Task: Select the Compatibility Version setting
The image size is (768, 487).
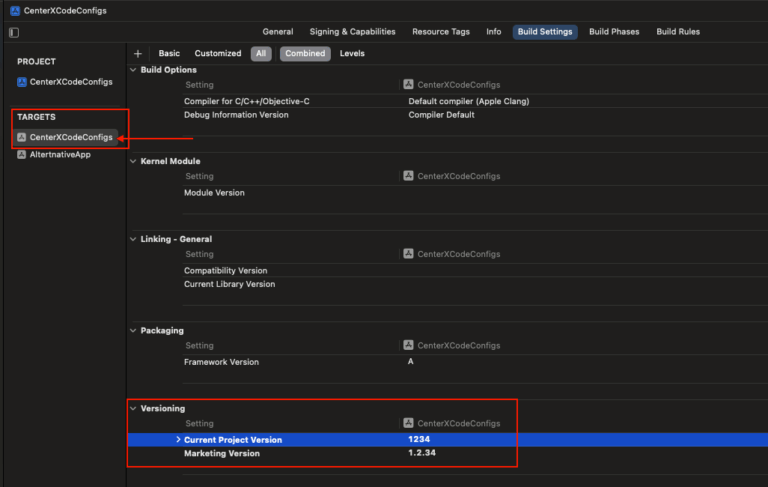Action: coord(225,270)
